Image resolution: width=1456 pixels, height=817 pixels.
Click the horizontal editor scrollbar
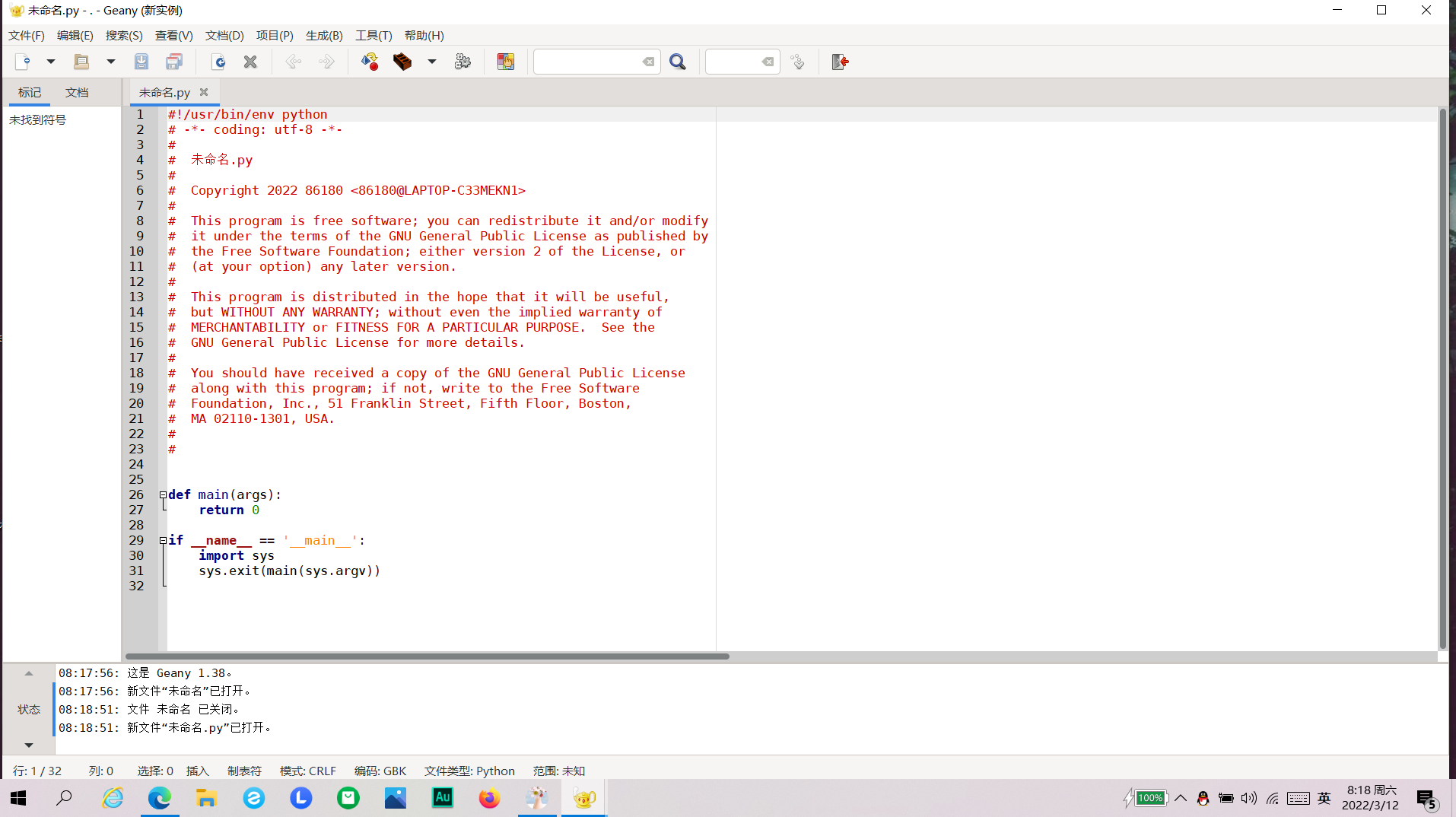pyautogui.click(x=428, y=656)
